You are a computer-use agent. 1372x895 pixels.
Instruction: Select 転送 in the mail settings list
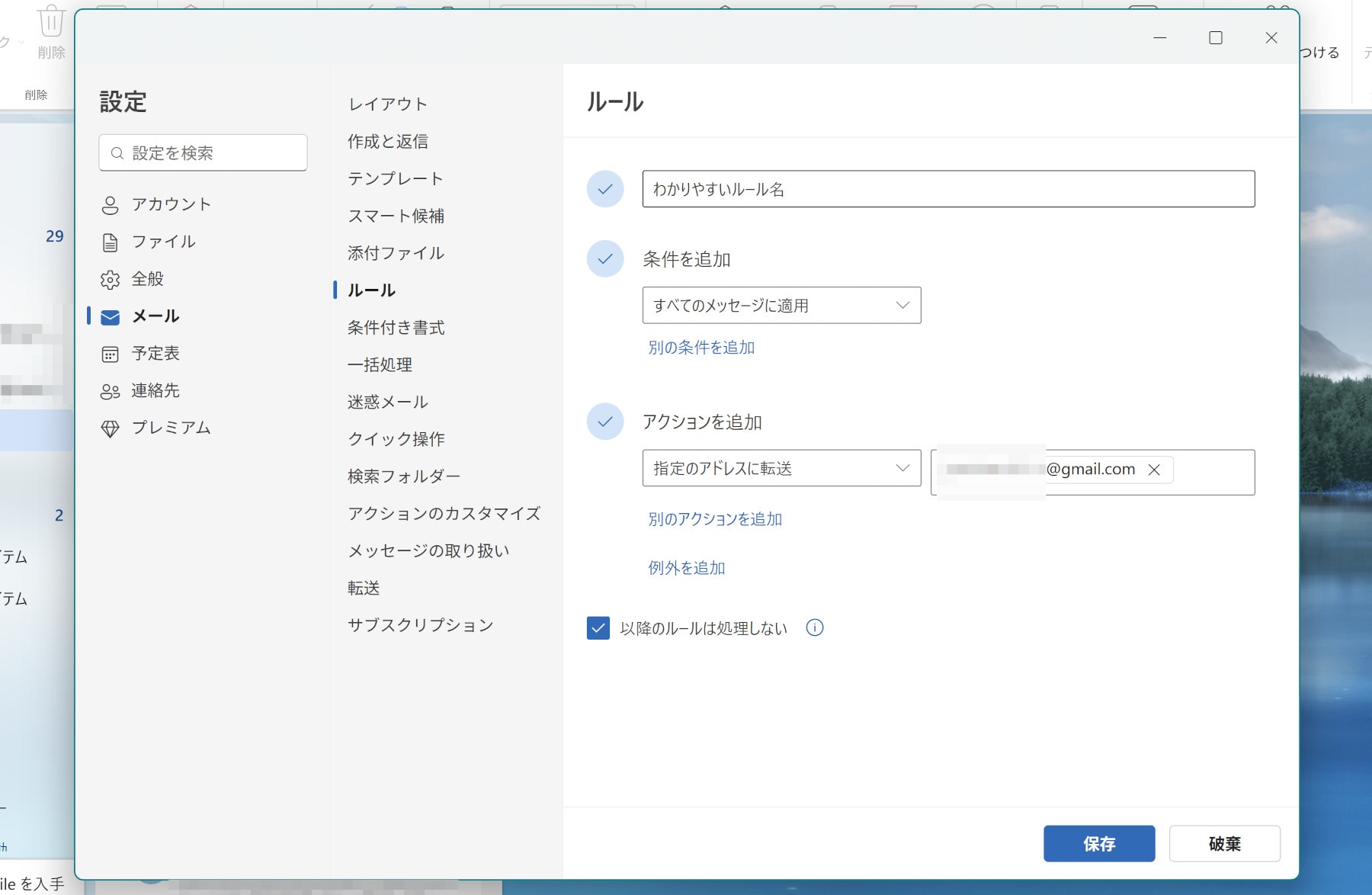point(364,588)
